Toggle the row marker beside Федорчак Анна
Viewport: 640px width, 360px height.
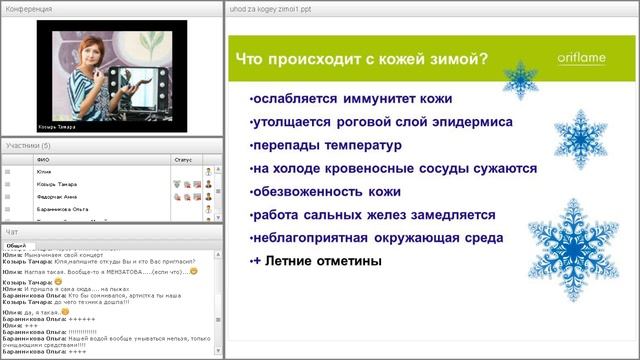coord(7,197)
